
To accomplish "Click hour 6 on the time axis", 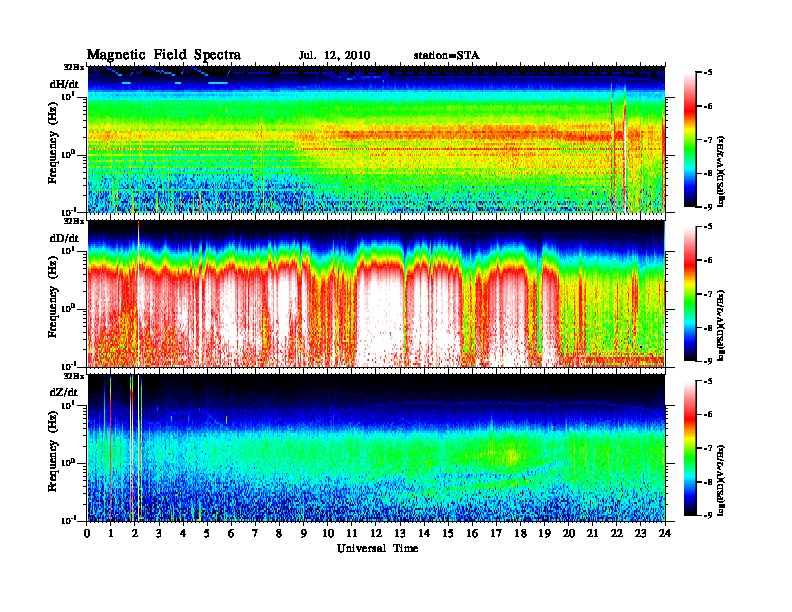I will pos(231,533).
